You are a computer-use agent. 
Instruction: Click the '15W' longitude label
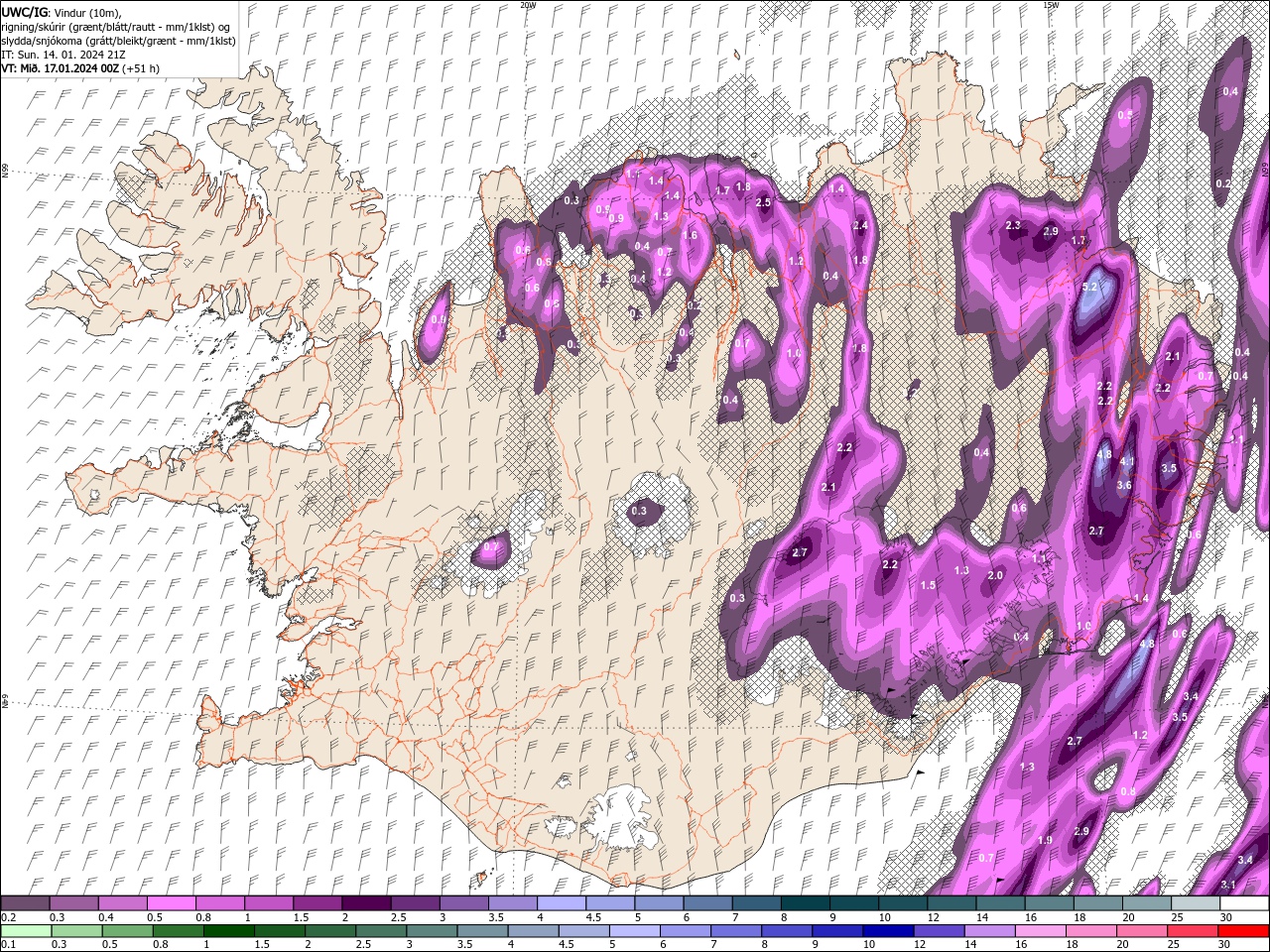coord(1051,5)
